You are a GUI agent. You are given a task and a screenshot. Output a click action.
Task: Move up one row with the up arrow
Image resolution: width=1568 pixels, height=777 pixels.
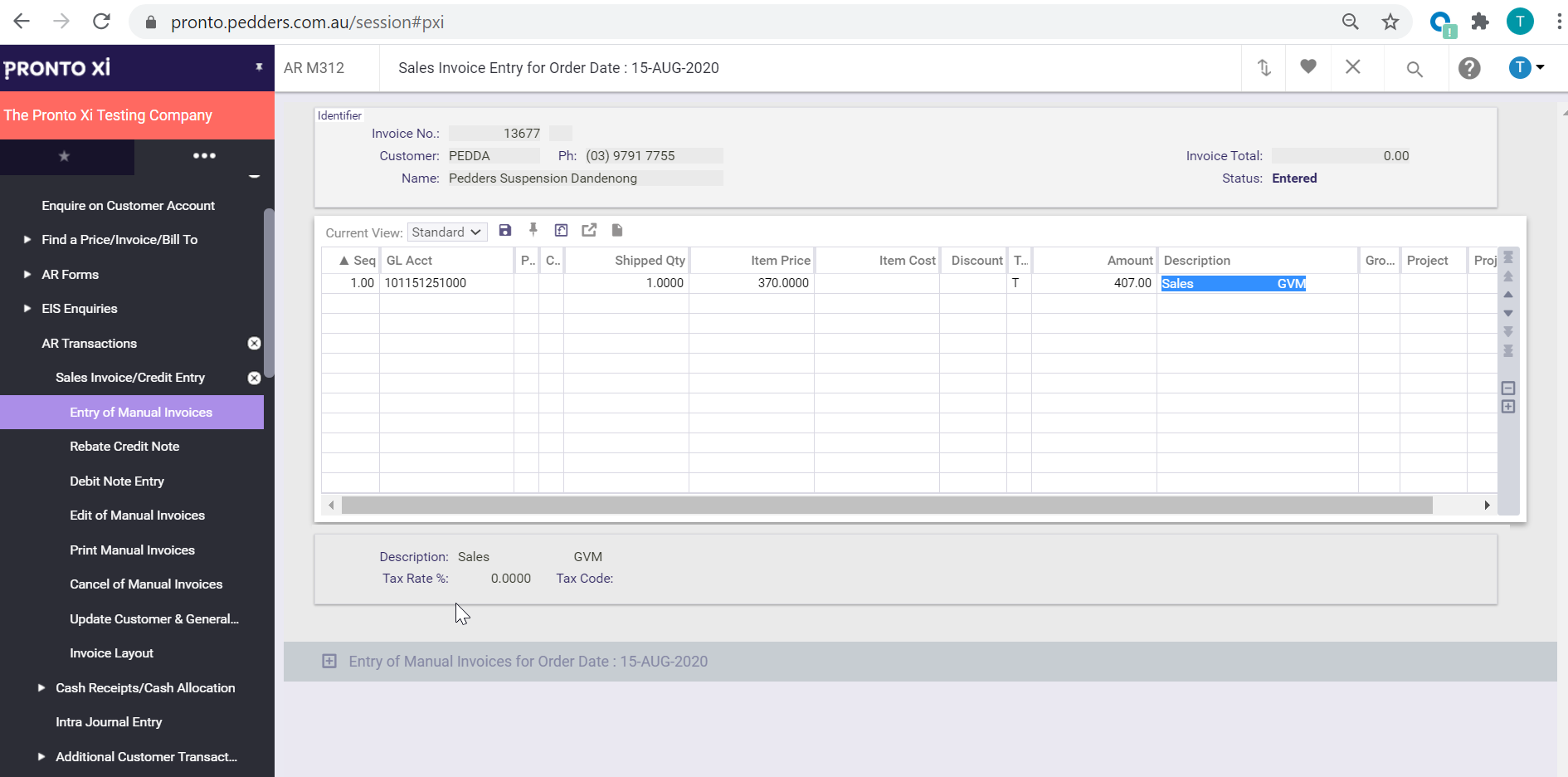click(1508, 295)
